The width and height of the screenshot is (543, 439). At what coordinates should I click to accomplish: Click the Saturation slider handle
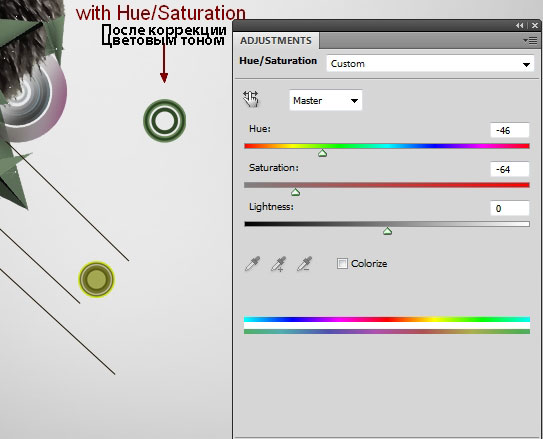[x=295, y=192]
